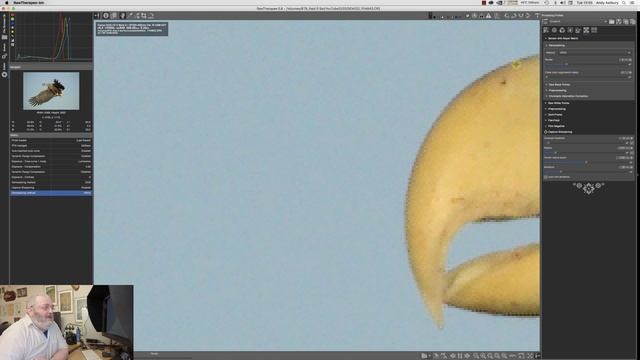Open the Raw tools tab
This screenshot has width=640, height=360.
(587, 30)
